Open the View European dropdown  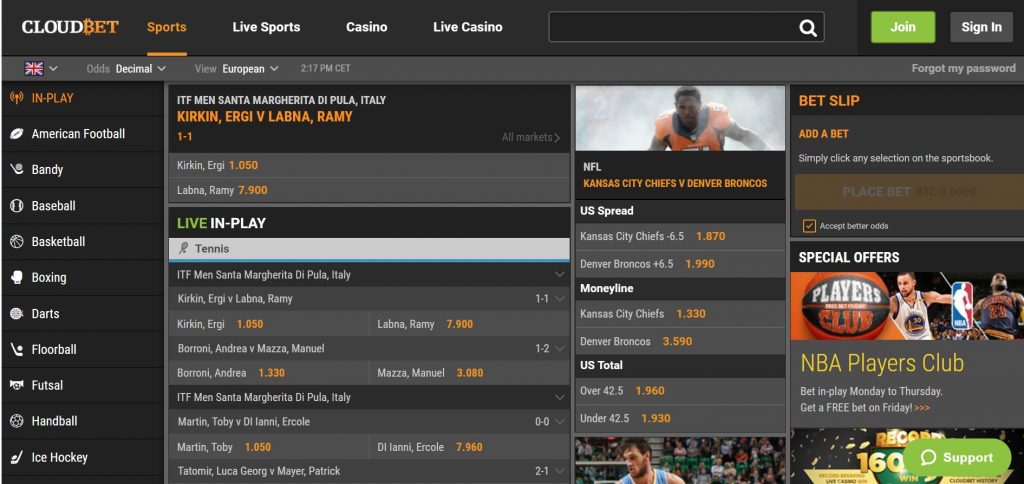pos(236,69)
